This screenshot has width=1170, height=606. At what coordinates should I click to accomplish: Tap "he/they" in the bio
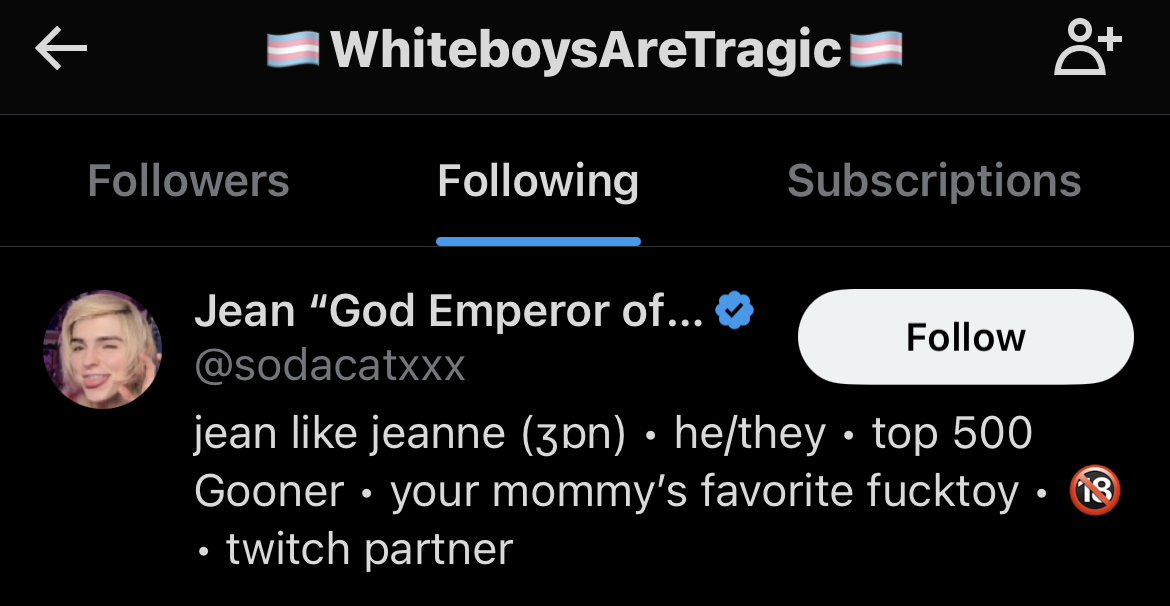[750, 434]
